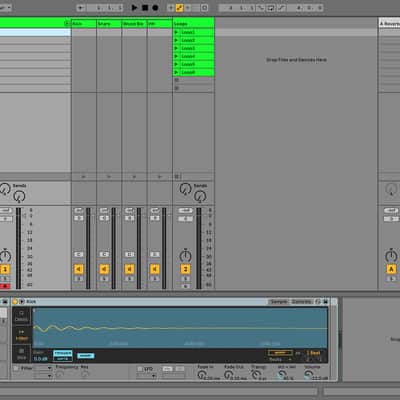Click Send B knob on Loops track
400x400 pixels.
point(200,196)
